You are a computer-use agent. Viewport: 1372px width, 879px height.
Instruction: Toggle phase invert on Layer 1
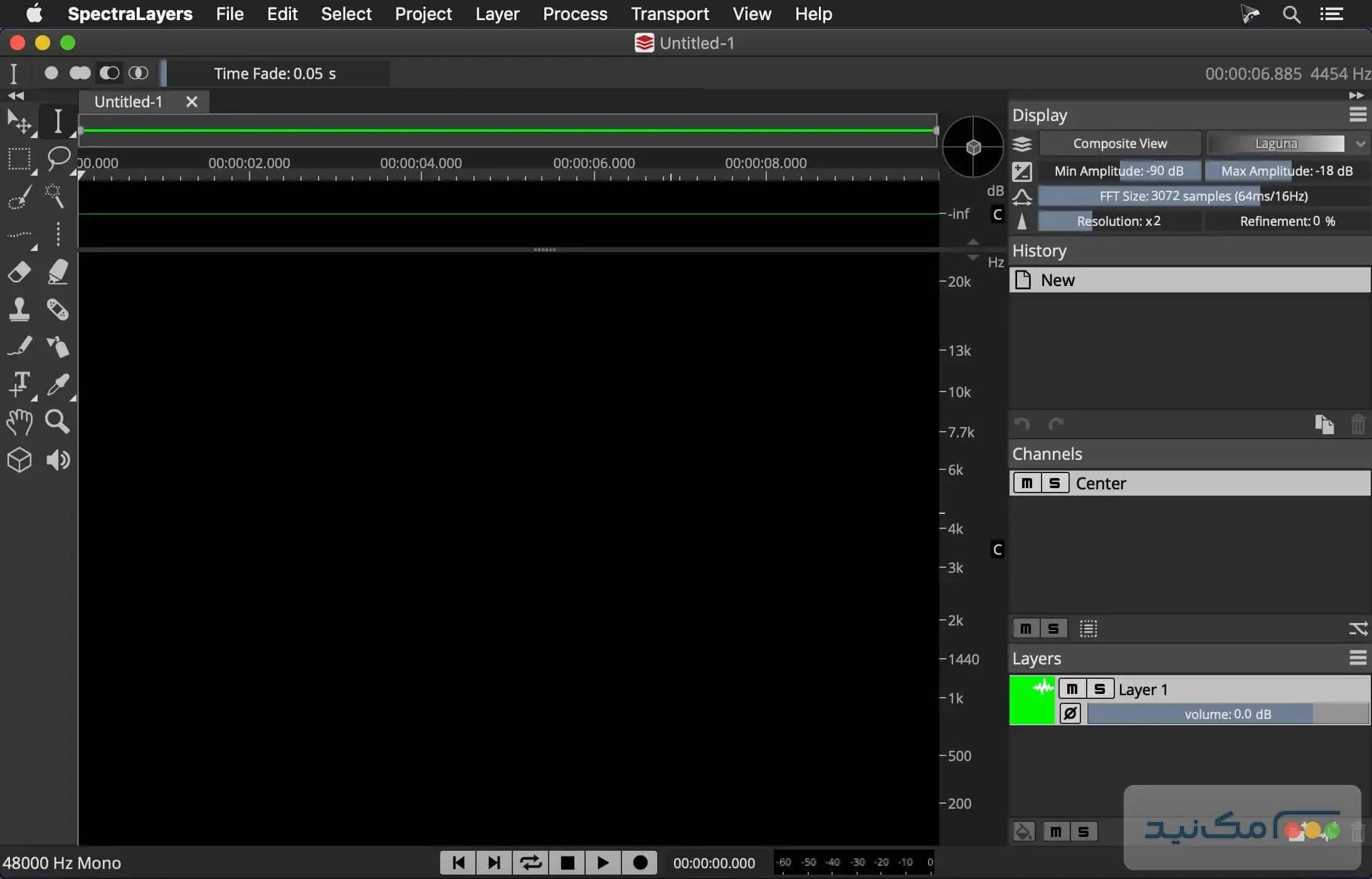tap(1070, 713)
